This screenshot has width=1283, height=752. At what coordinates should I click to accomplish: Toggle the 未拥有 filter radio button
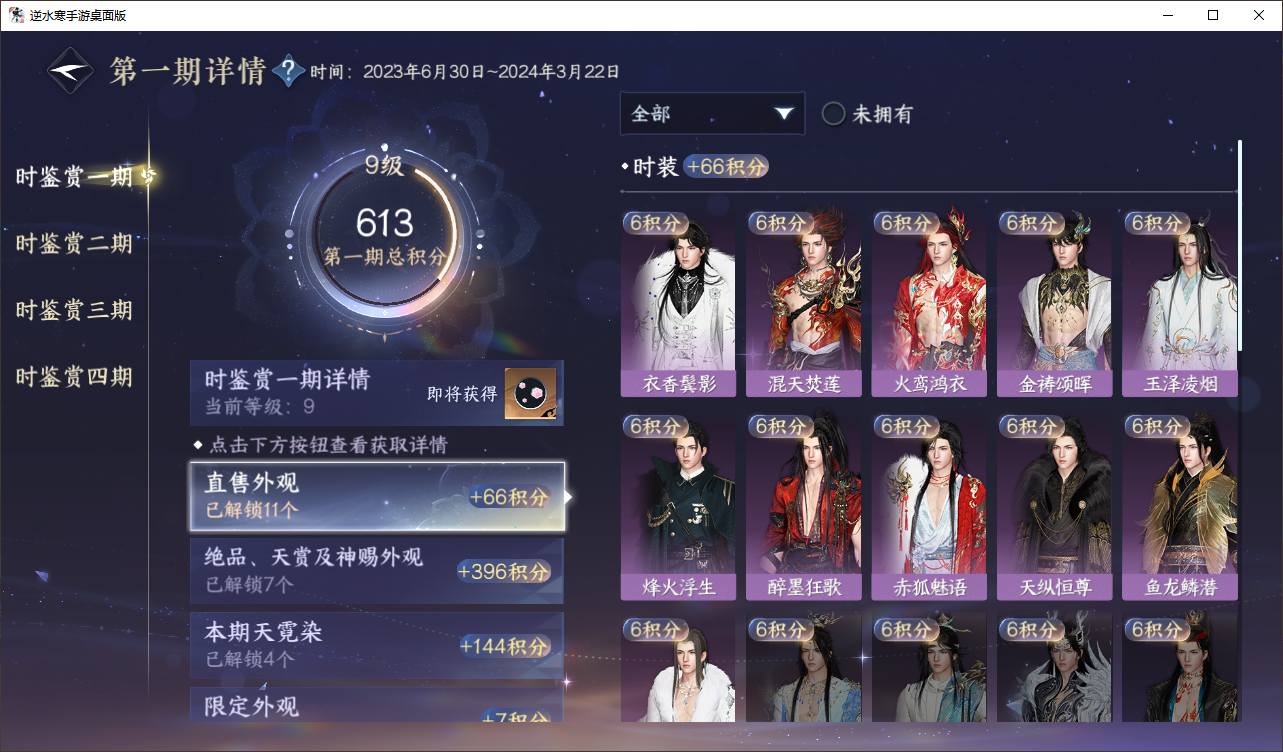click(x=833, y=114)
